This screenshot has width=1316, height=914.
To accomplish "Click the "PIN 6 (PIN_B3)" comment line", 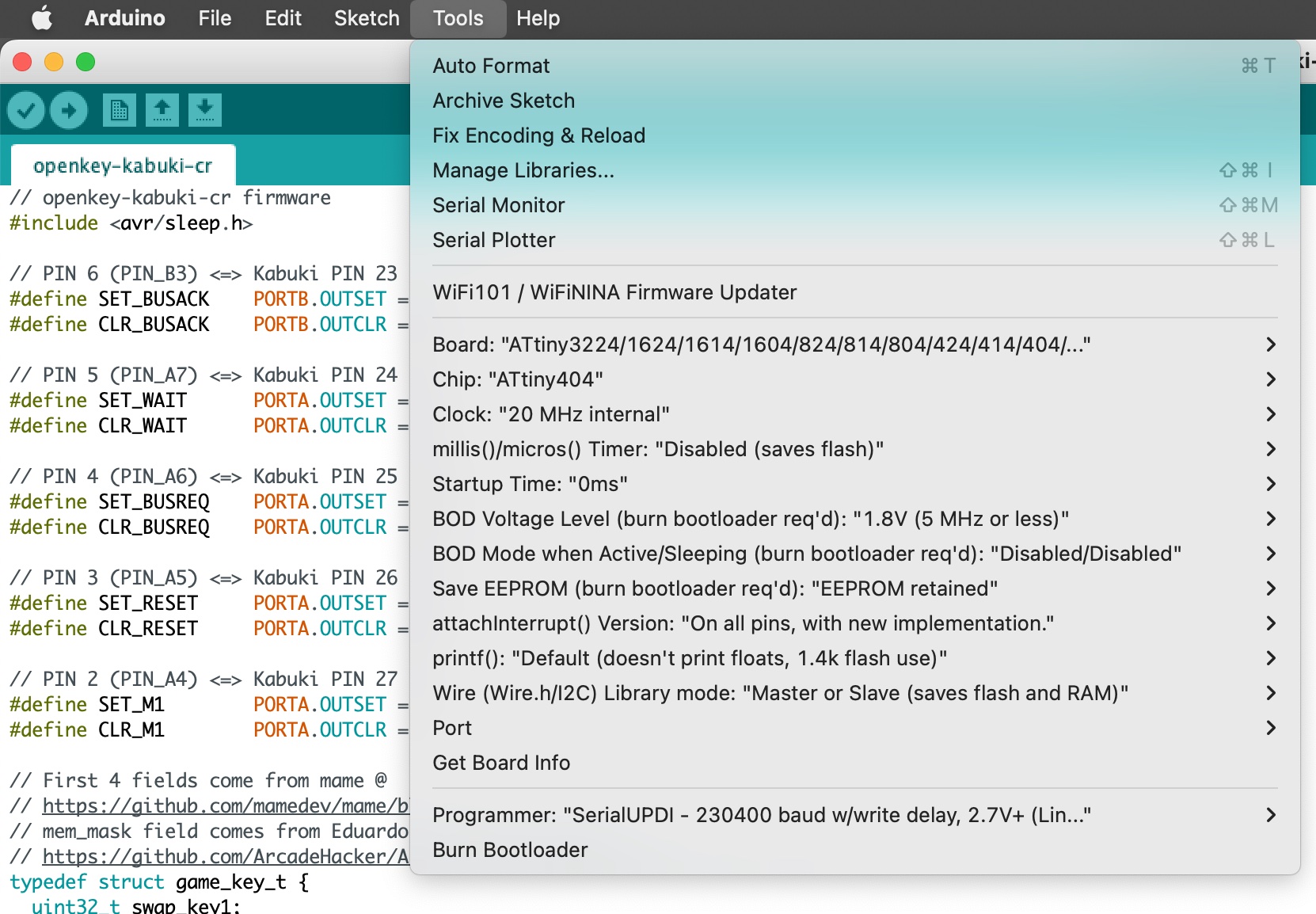I will click(203, 274).
